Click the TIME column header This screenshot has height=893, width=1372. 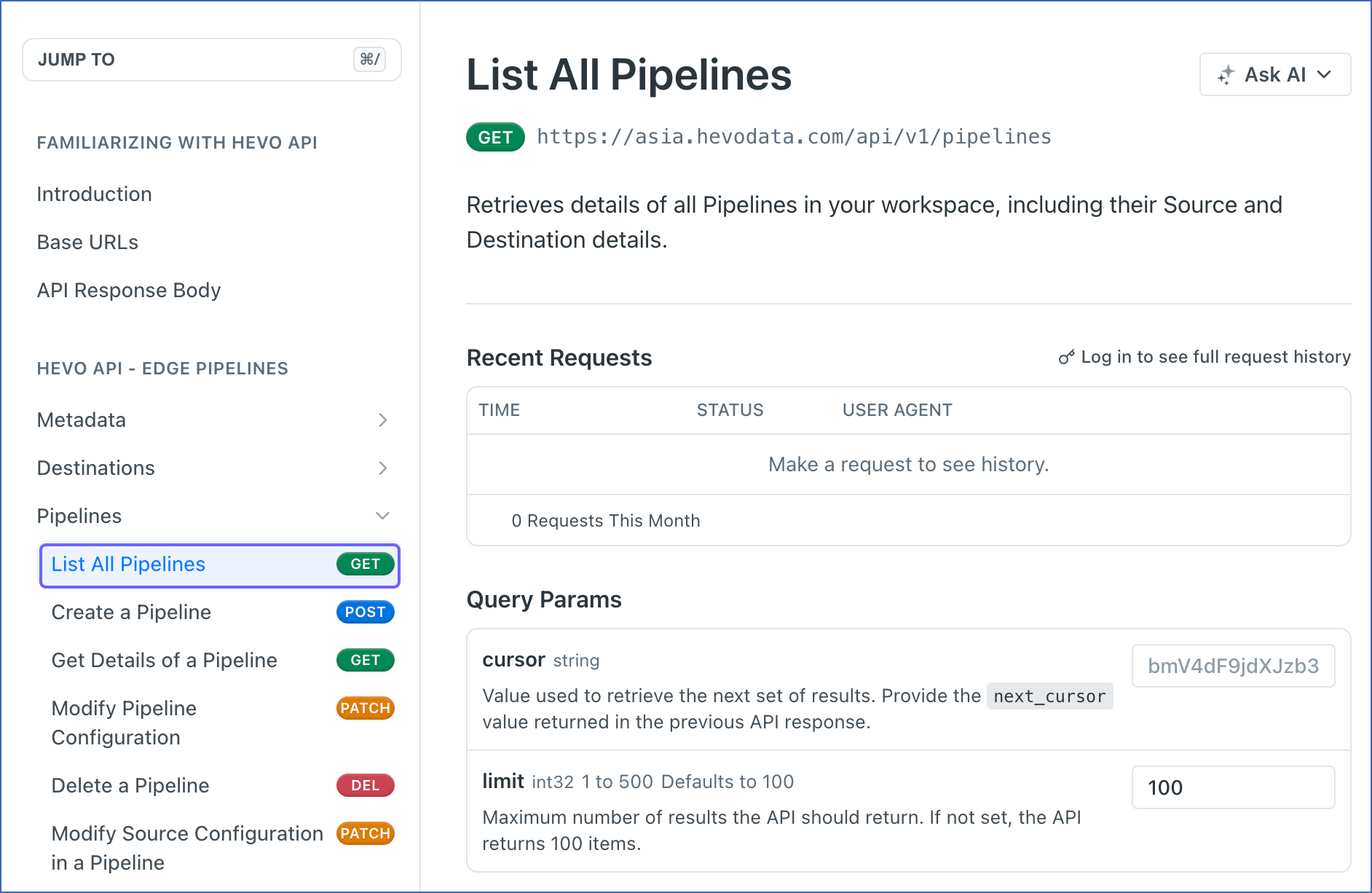coord(500,410)
